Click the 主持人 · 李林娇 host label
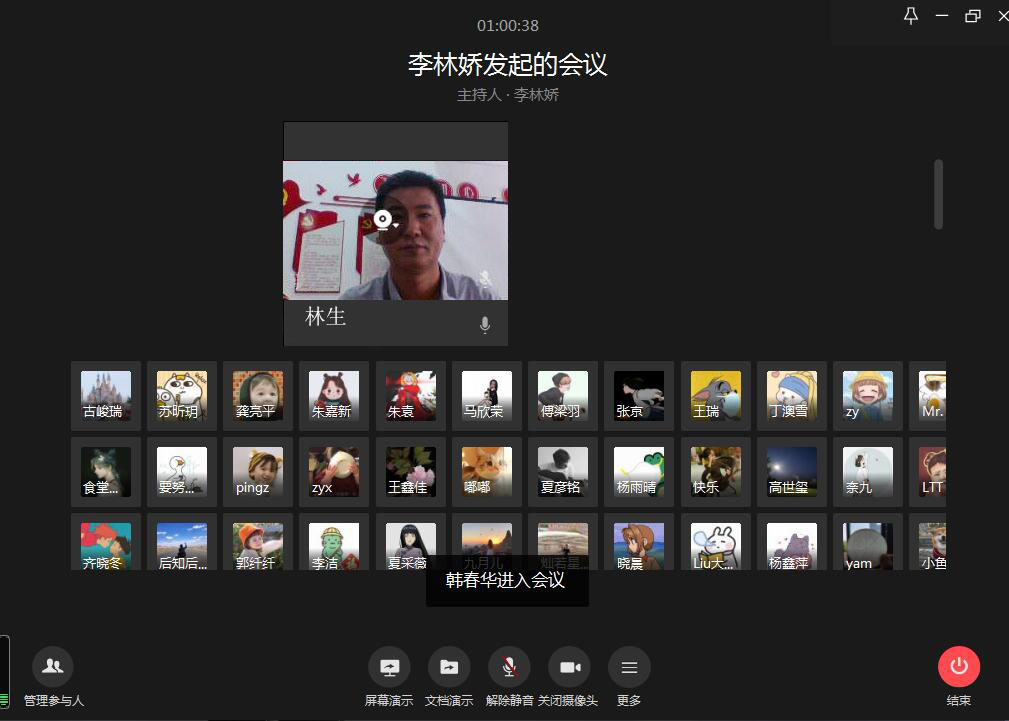Image resolution: width=1009 pixels, height=721 pixels. (x=507, y=95)
